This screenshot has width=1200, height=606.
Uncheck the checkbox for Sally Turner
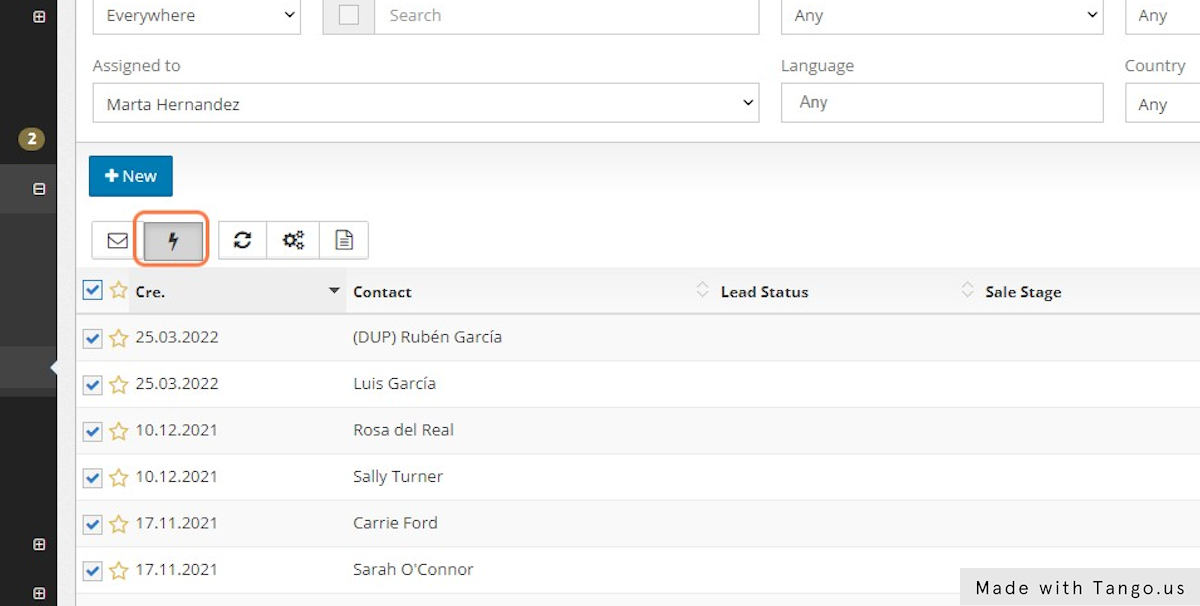point(92,478)
